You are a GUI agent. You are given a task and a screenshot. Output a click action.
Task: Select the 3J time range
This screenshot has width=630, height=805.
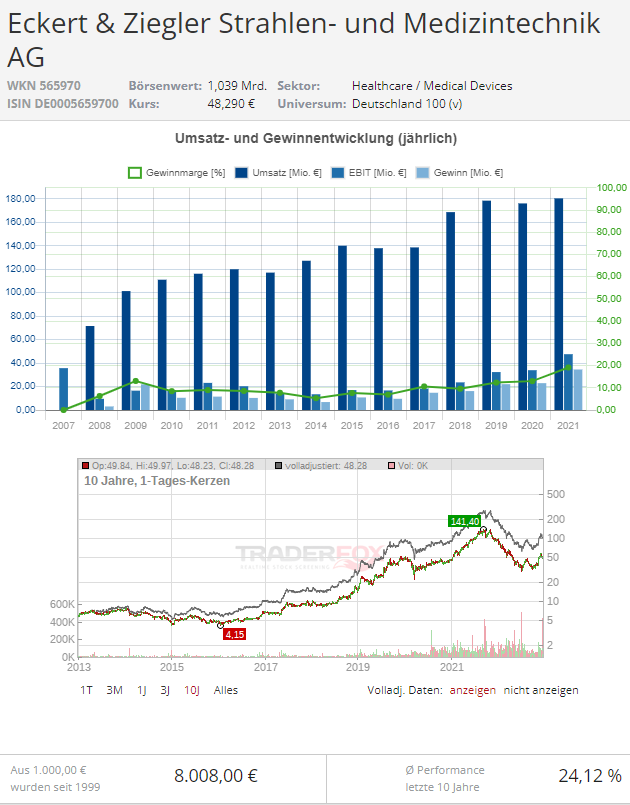pyautogui.click(x=165, y=690)
